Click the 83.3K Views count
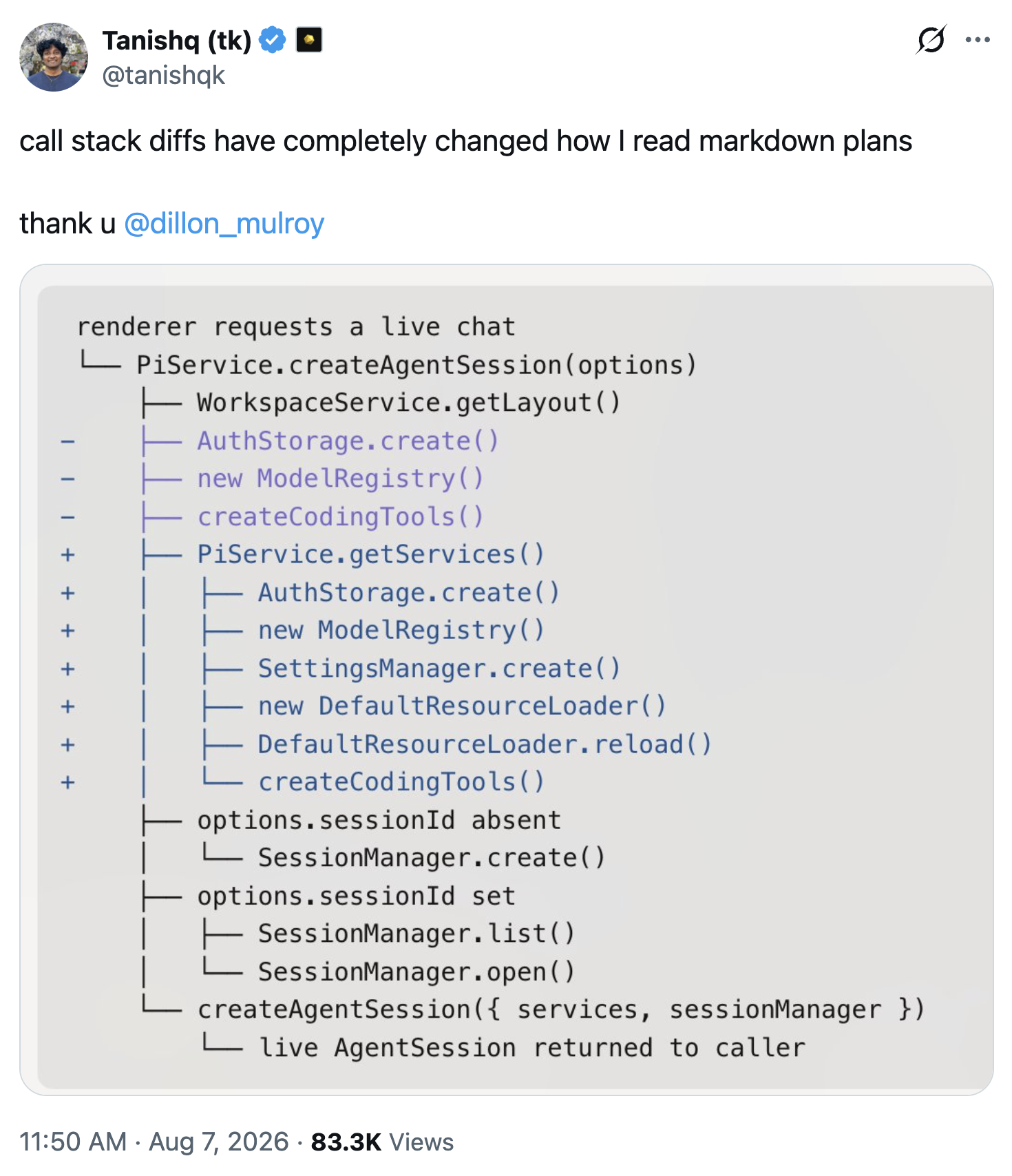Screen dimensions: 1012x1176 click(382, 1142)
